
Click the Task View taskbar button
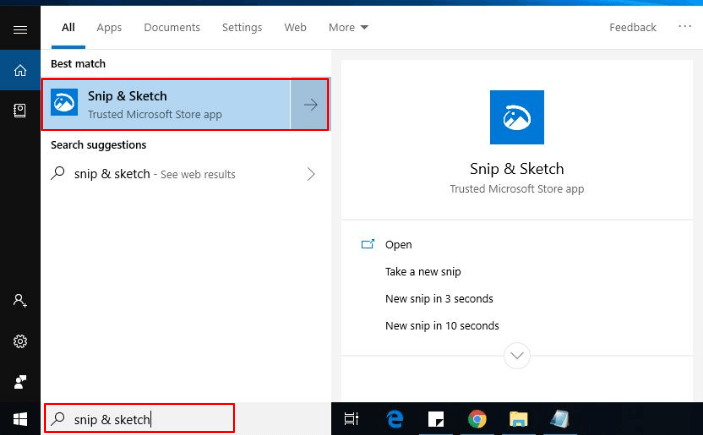(x=351, y=419)
